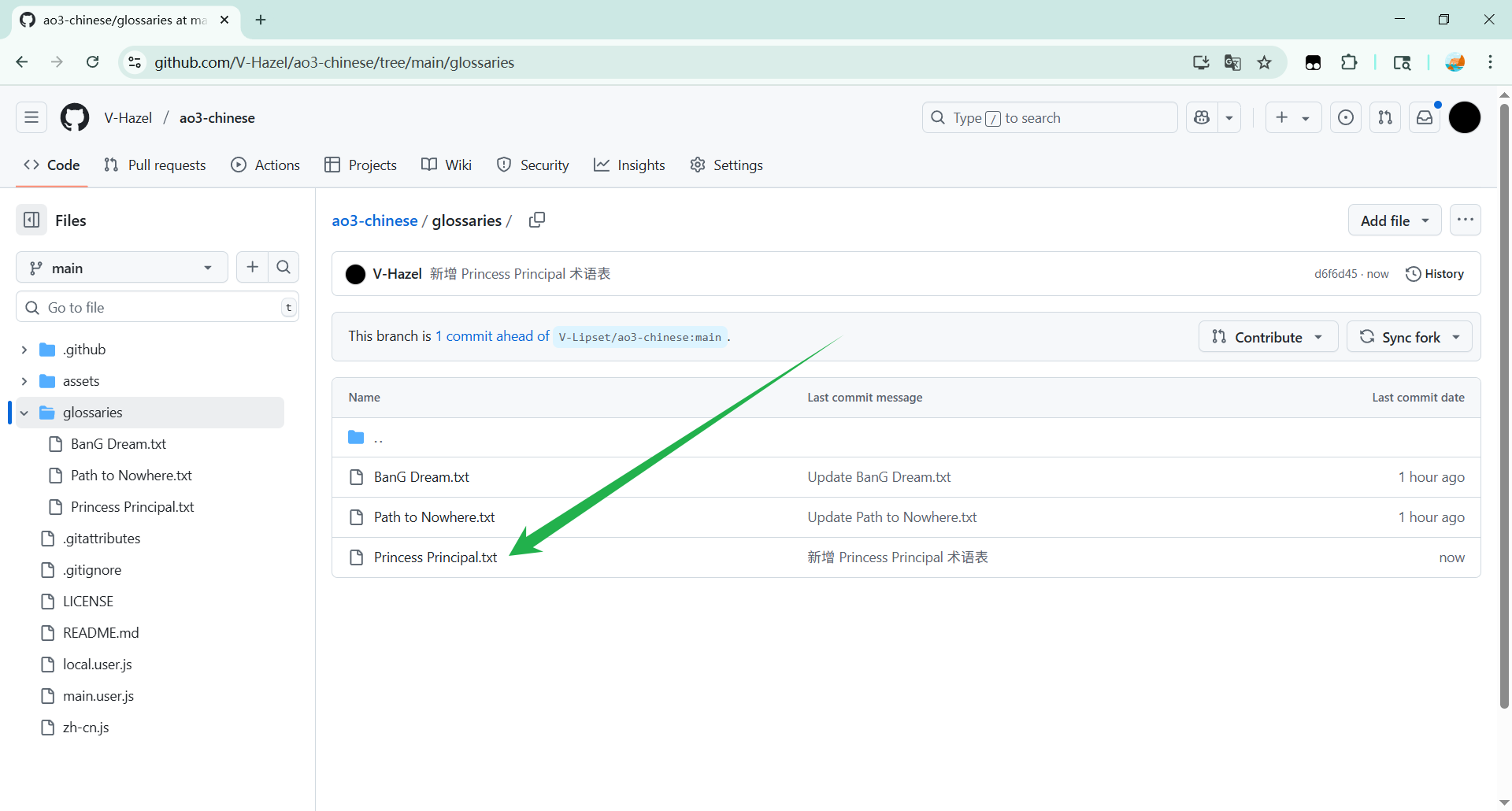Click the GitHub logo home icon
The image size is (1512, 811).
pyautogui.click(x=75, y=118)
